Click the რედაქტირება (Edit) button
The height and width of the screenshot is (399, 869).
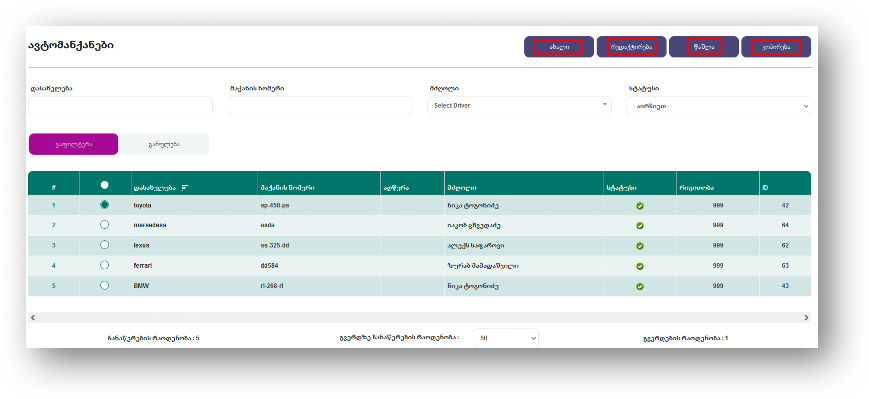(631, 47)
